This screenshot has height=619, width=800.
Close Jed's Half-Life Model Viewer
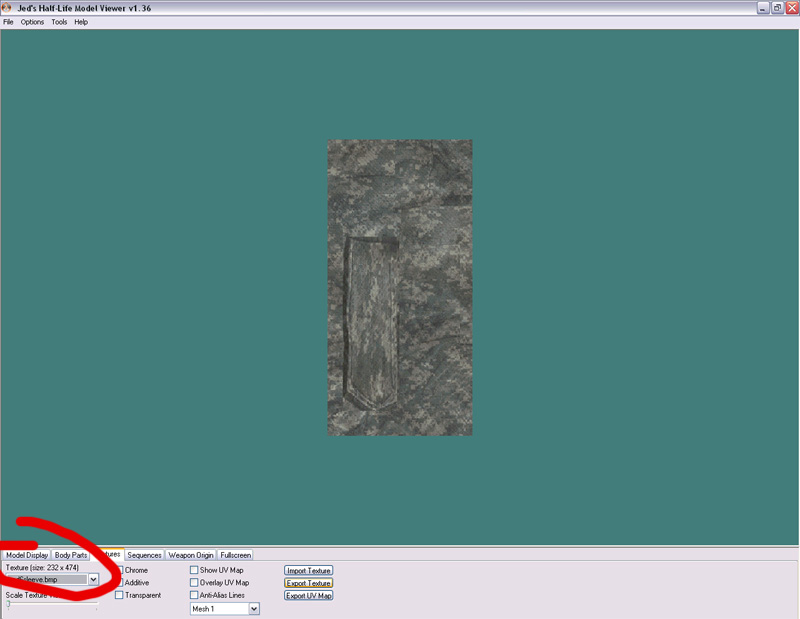(x=791, y=7)
